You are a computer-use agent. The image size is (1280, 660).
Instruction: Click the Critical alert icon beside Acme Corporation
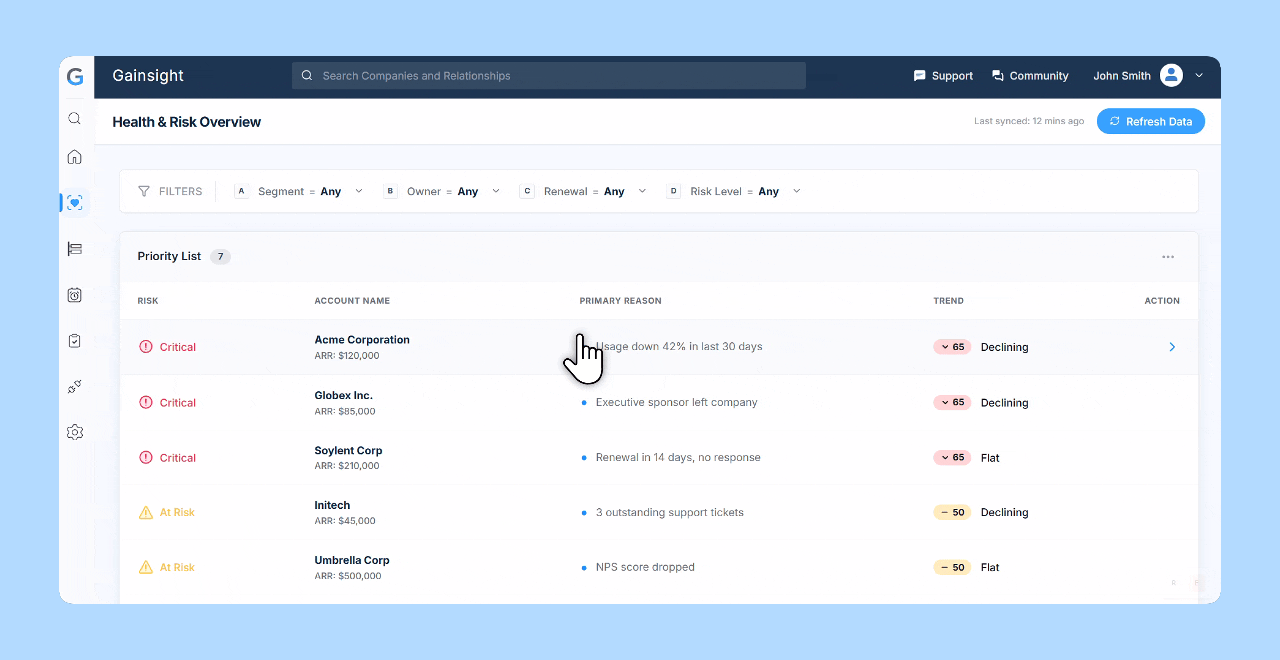click(146, 346)
